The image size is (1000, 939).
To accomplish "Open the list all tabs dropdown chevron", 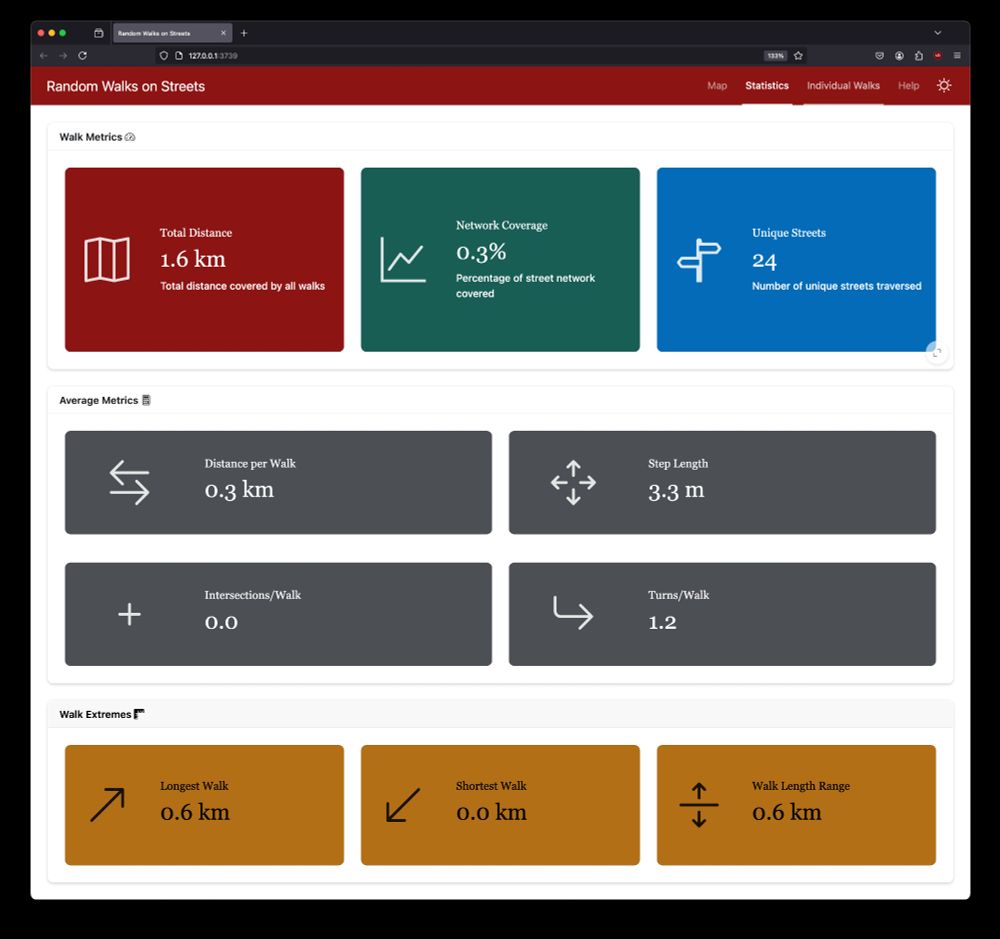I will (938, 33).
